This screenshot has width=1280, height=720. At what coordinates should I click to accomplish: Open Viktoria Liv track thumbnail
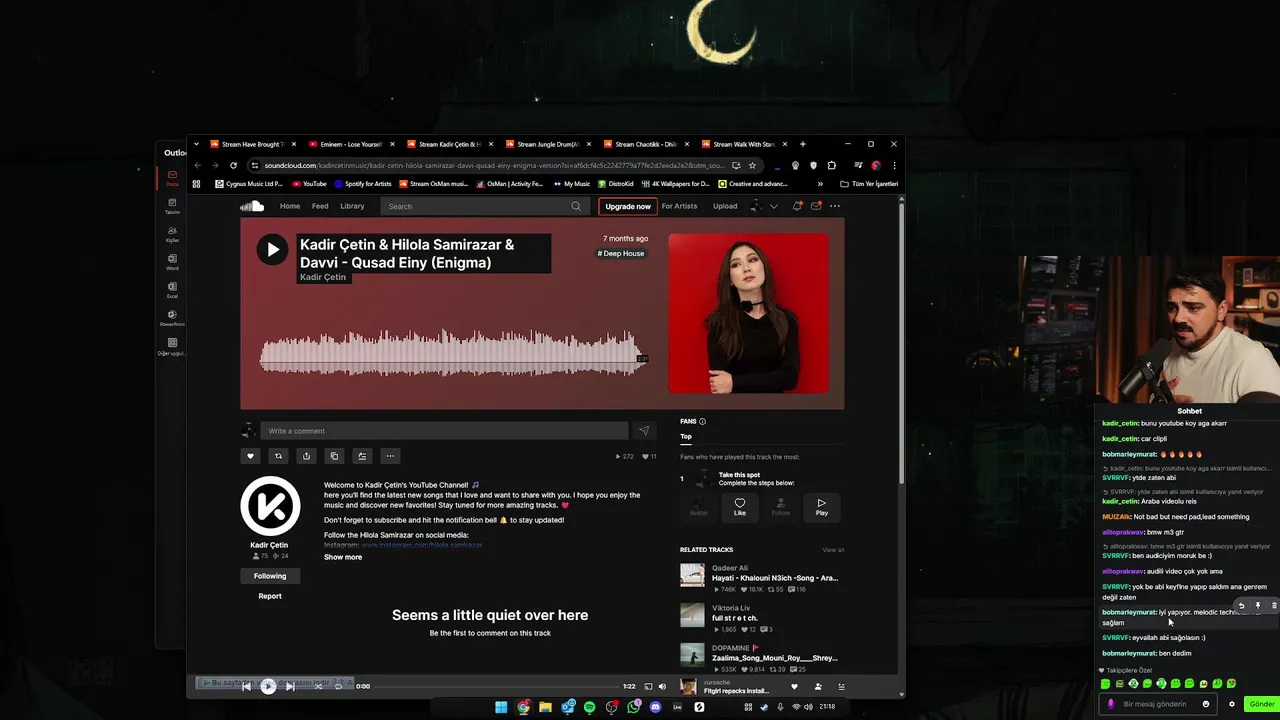(692, 614)
